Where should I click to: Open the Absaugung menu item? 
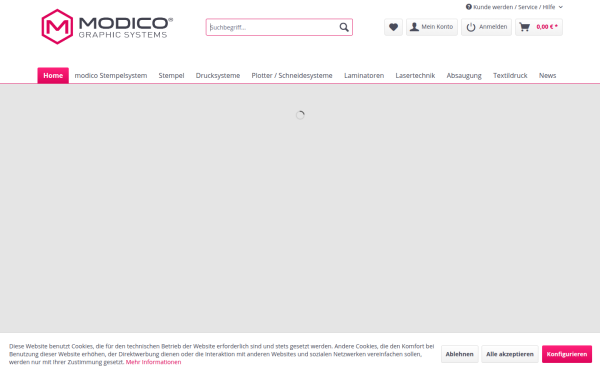[x=464, y=75]
